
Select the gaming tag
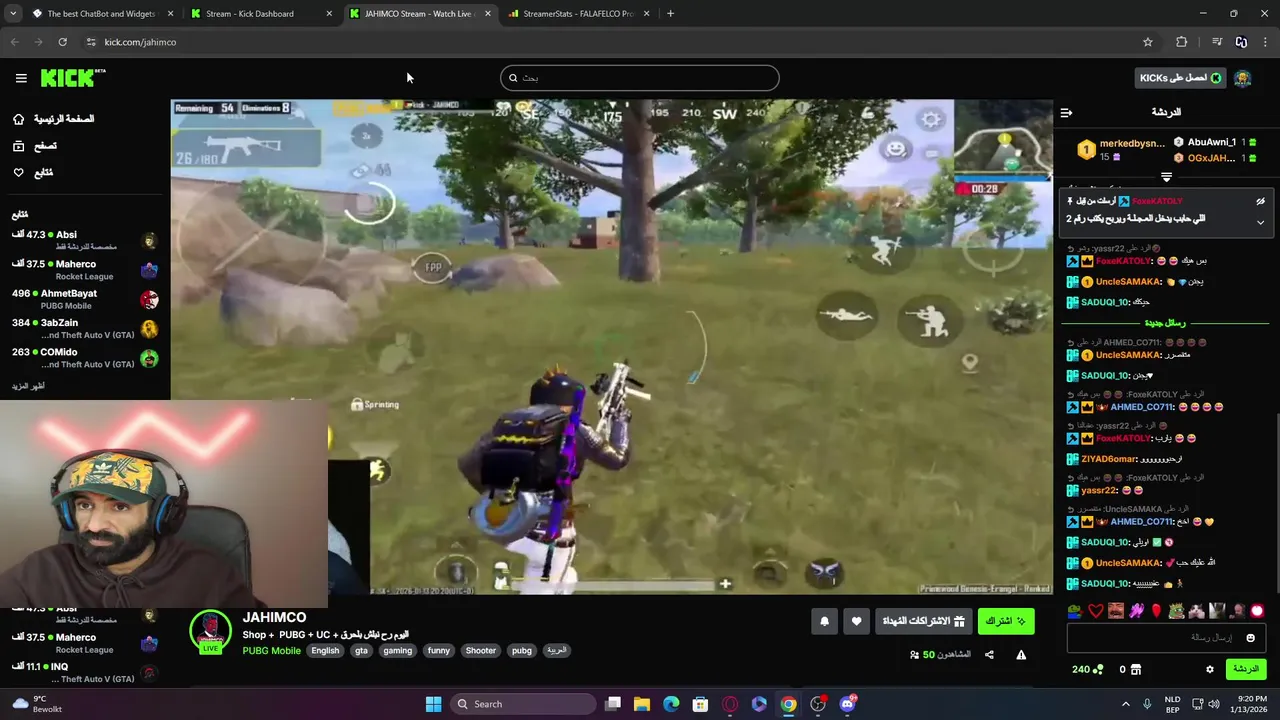click(397, 651)
